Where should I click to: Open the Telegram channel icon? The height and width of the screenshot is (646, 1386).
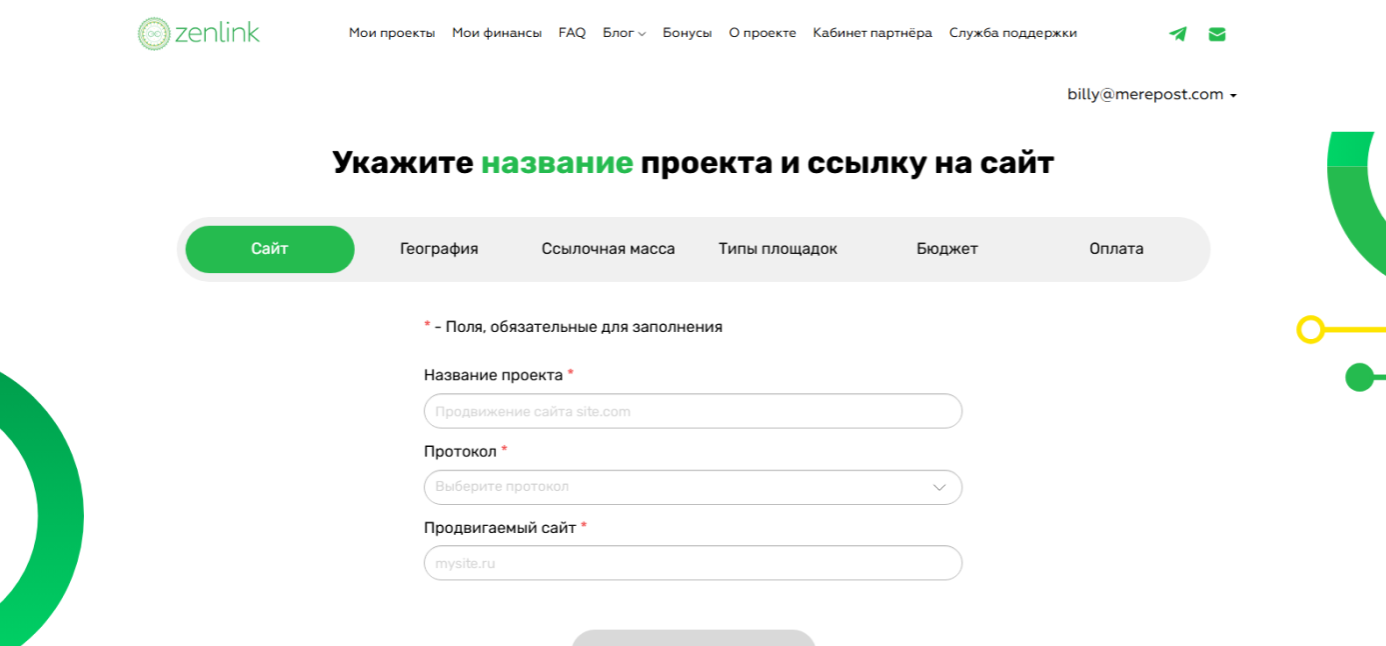click(1178, 34)
